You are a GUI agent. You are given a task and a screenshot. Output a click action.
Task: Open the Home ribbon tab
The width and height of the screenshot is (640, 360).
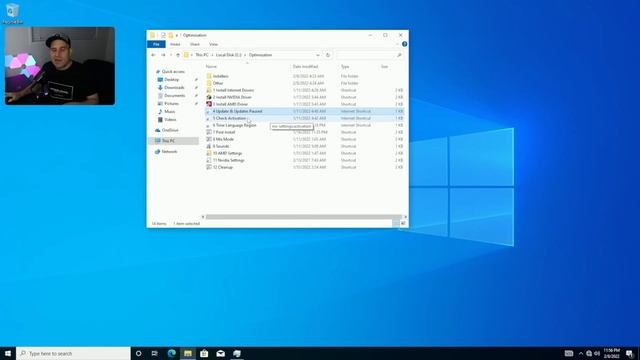point(175,44)
